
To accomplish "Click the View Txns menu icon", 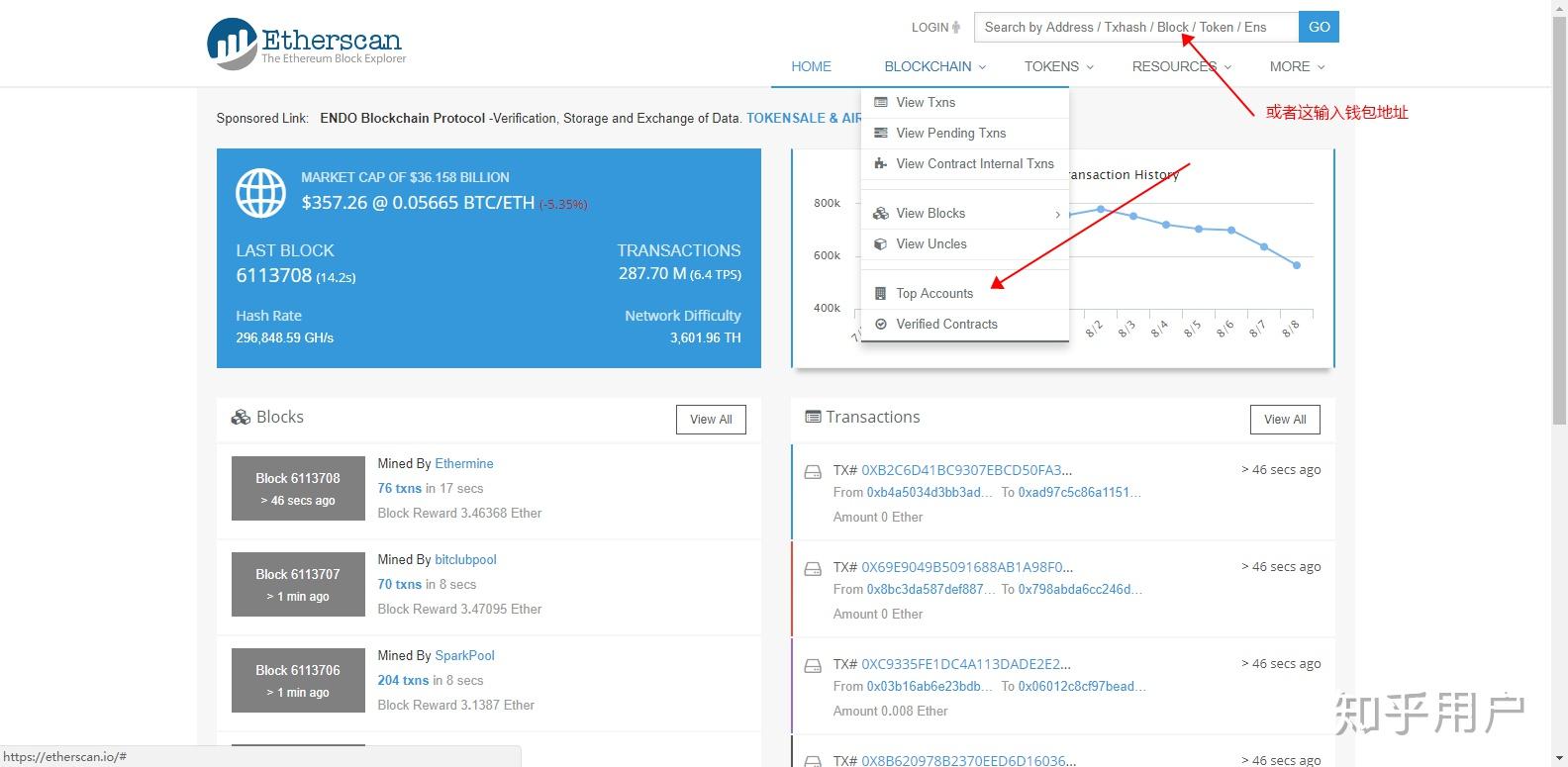I will coord(881,102).
